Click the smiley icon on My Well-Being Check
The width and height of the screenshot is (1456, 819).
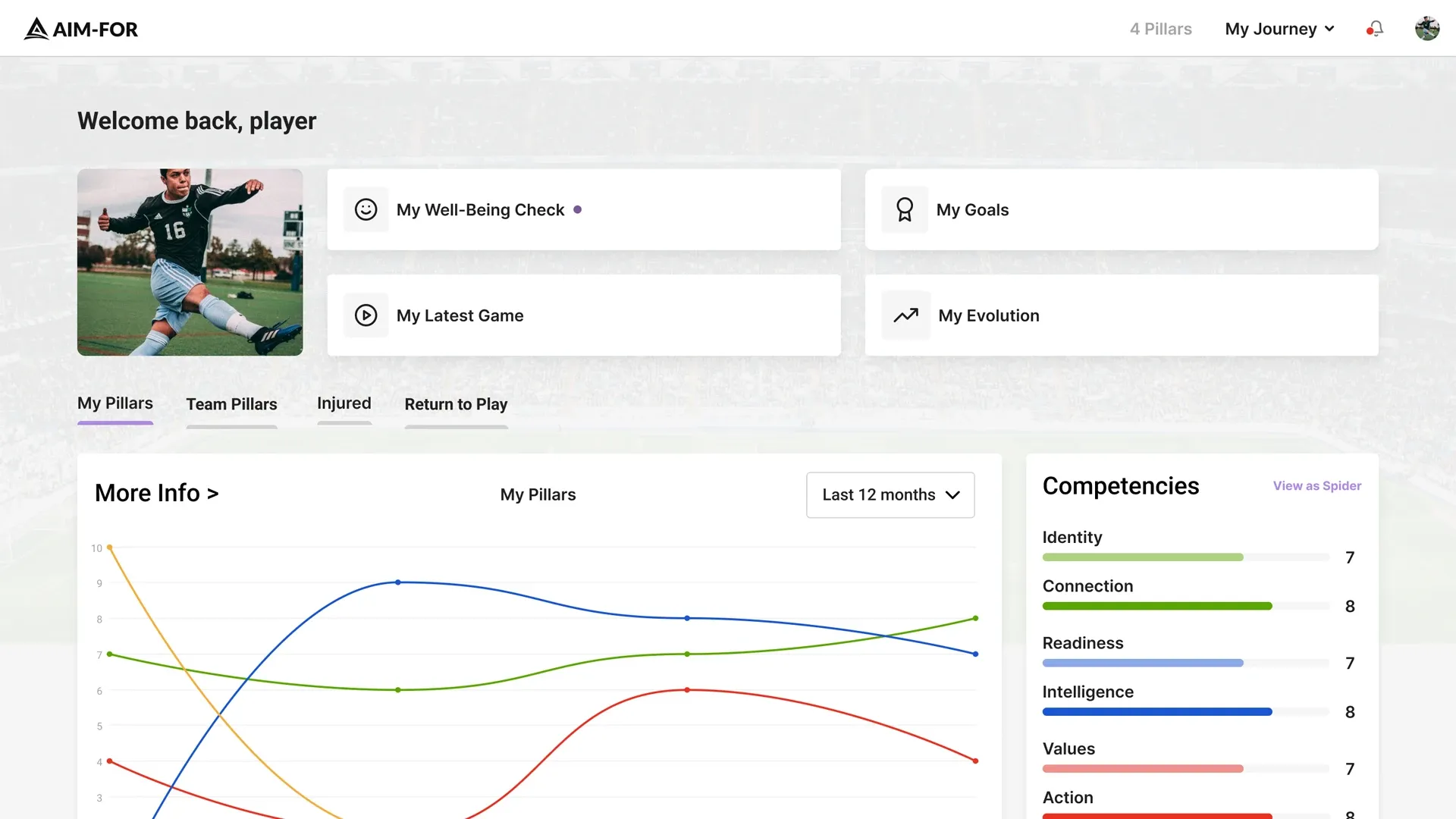point(366,209)
